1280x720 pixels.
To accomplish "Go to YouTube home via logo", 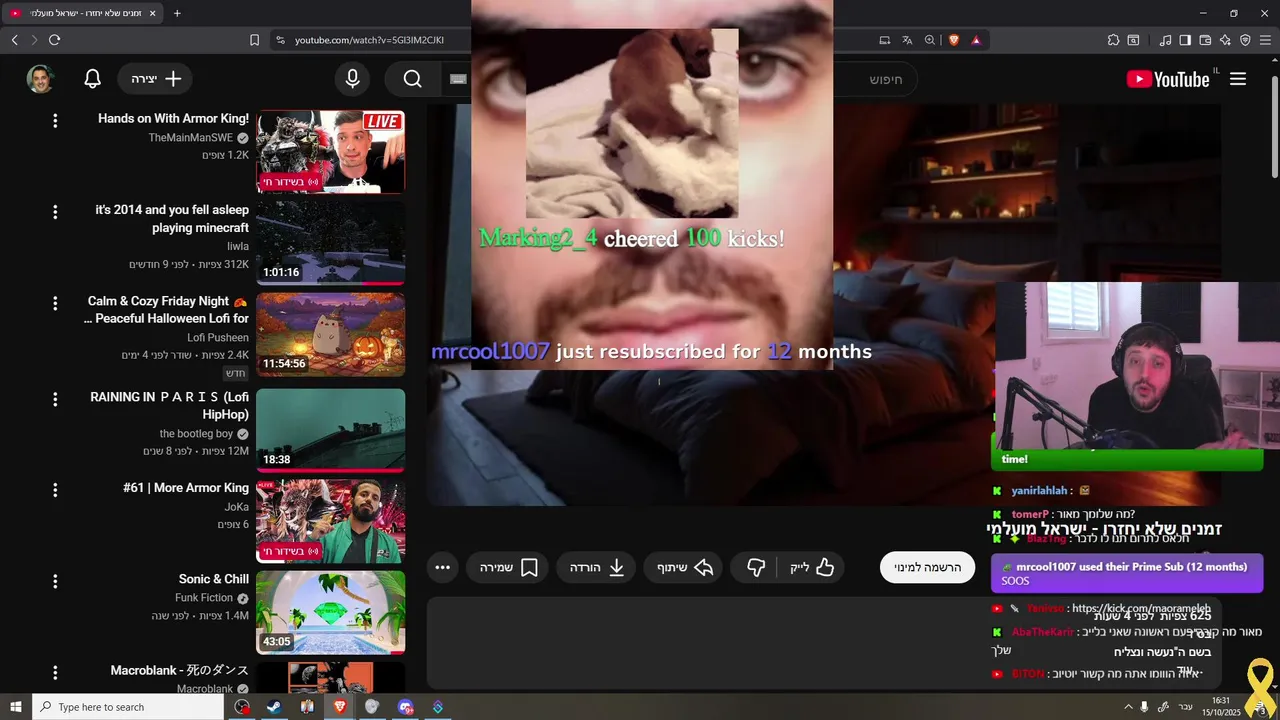I will (x=1168, y=79).
